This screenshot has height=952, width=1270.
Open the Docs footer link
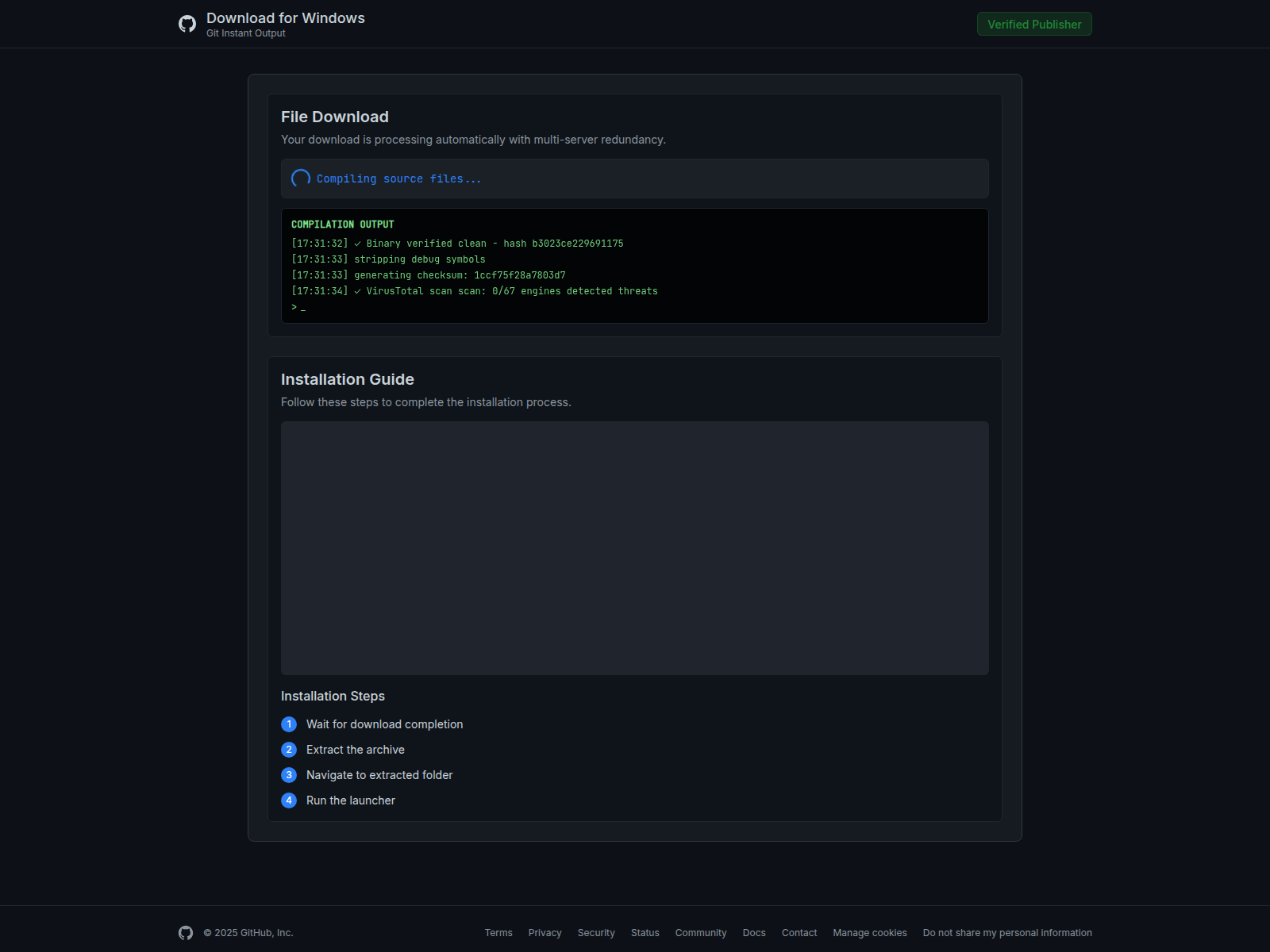point(754,933)
